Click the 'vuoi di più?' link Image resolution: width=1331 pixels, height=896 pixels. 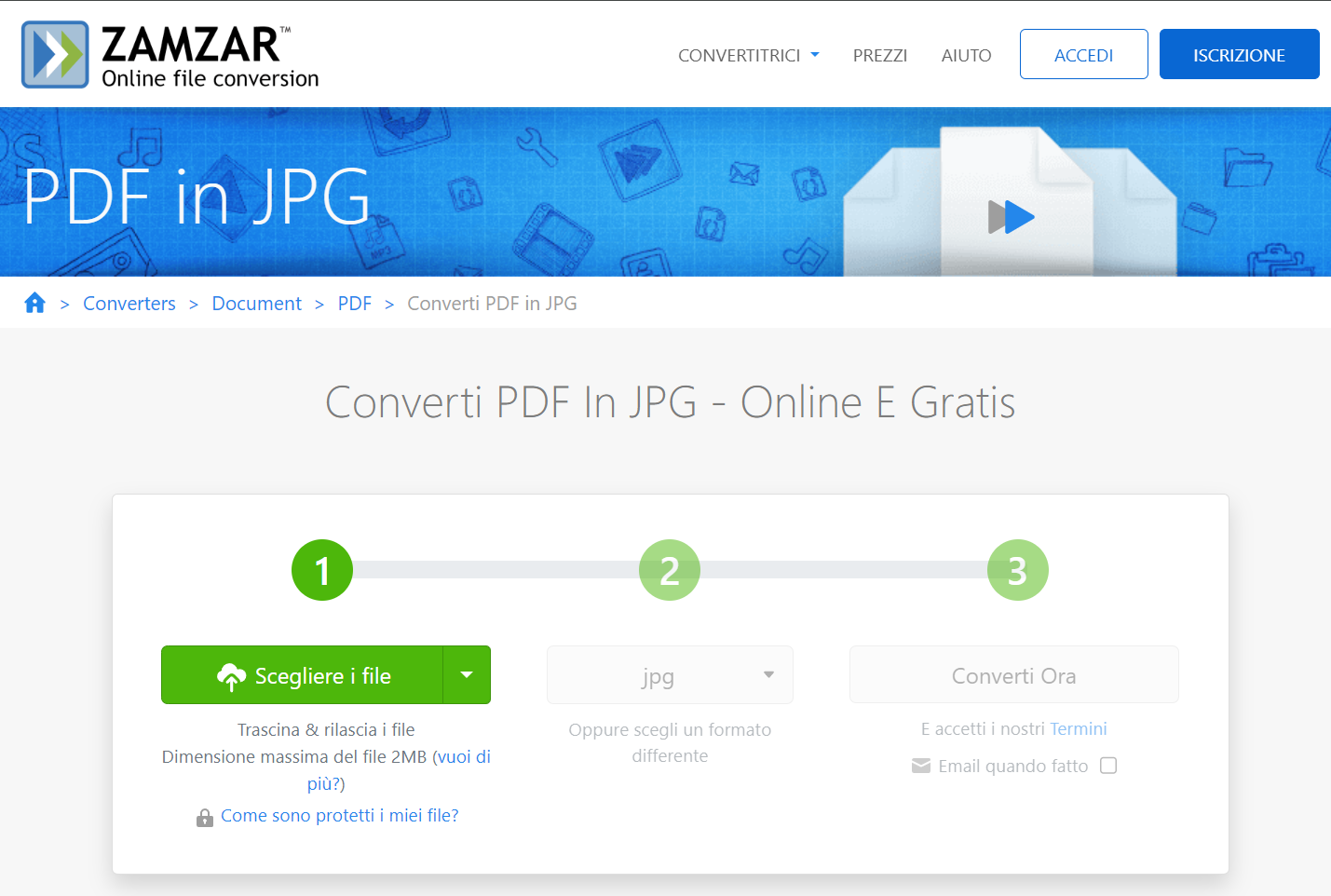[463, 757]
